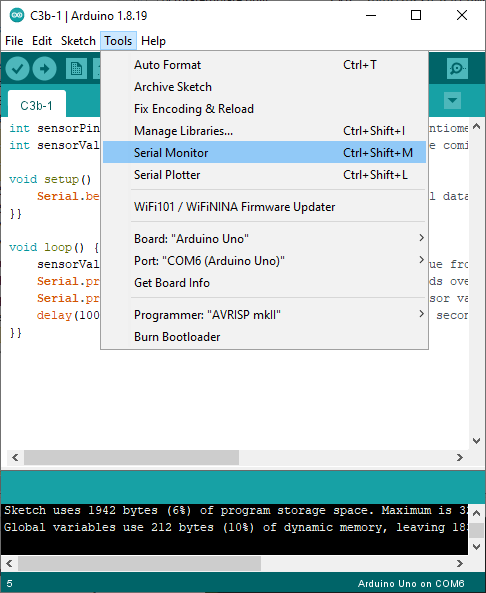Image resolution: width=486 pixels, height=593 pixels.
Task: Open the Help menu
Action: 153,41
